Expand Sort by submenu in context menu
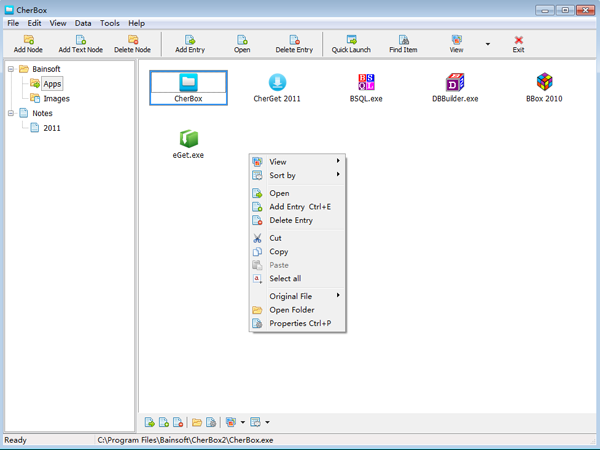The image size is (600, 450). pos(297,175)
